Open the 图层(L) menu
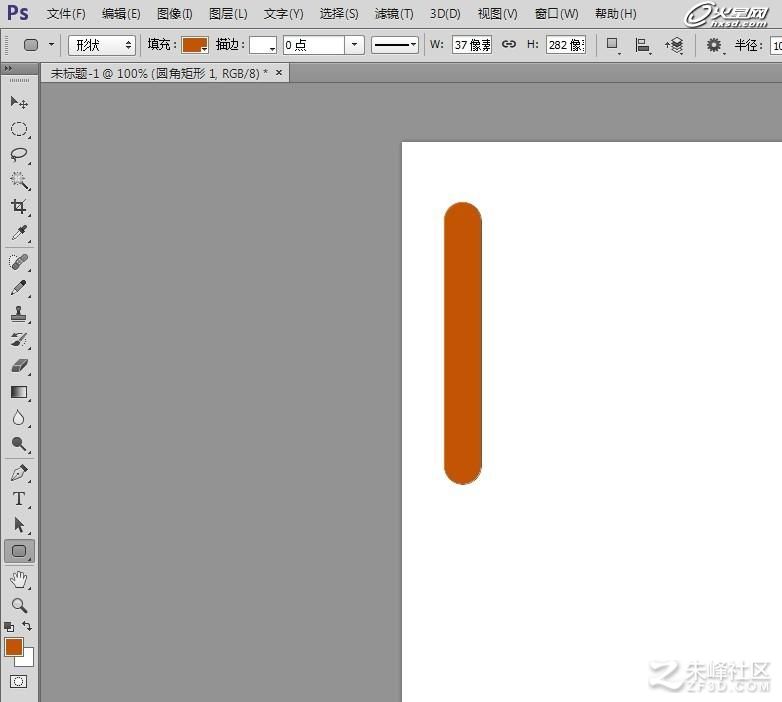Viewport: 782px width, 702px height. point(228,14)
